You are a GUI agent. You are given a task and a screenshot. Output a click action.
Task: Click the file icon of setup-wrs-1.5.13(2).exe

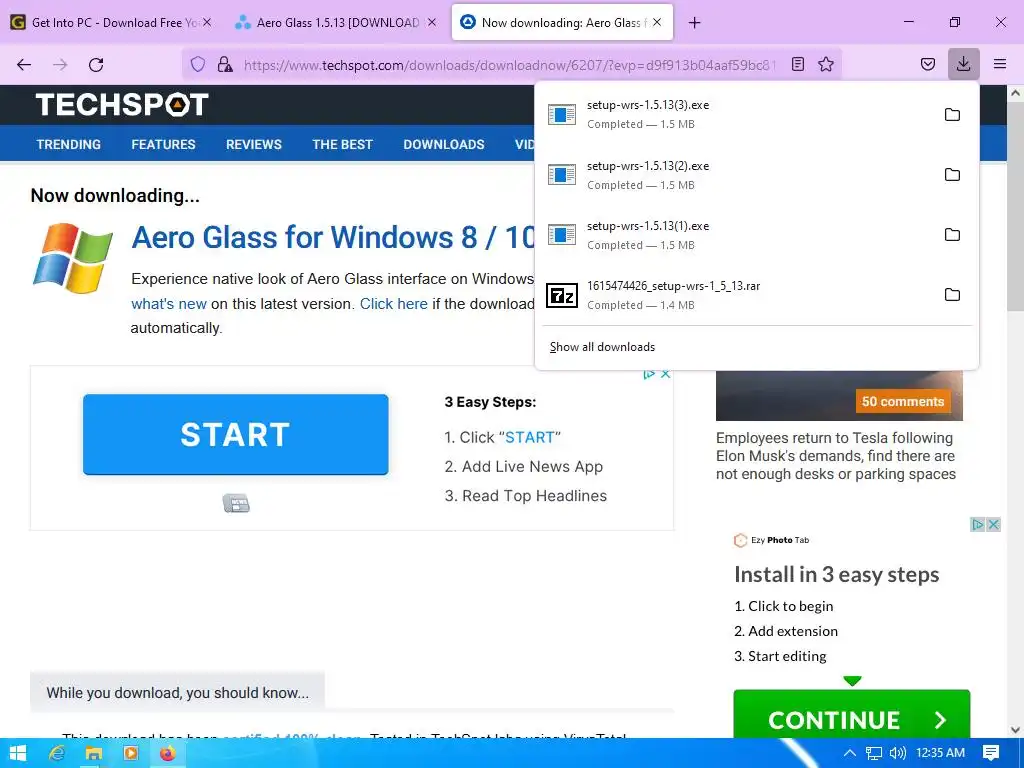pyautogui.click(x=562, y=175)
